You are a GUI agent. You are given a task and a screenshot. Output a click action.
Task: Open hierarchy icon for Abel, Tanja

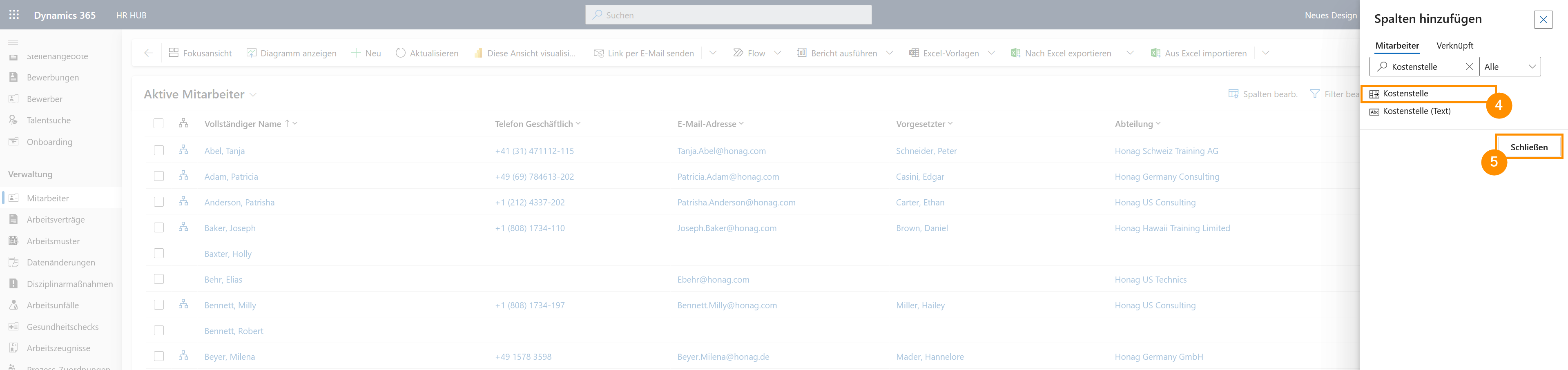(x=183, y=150)
